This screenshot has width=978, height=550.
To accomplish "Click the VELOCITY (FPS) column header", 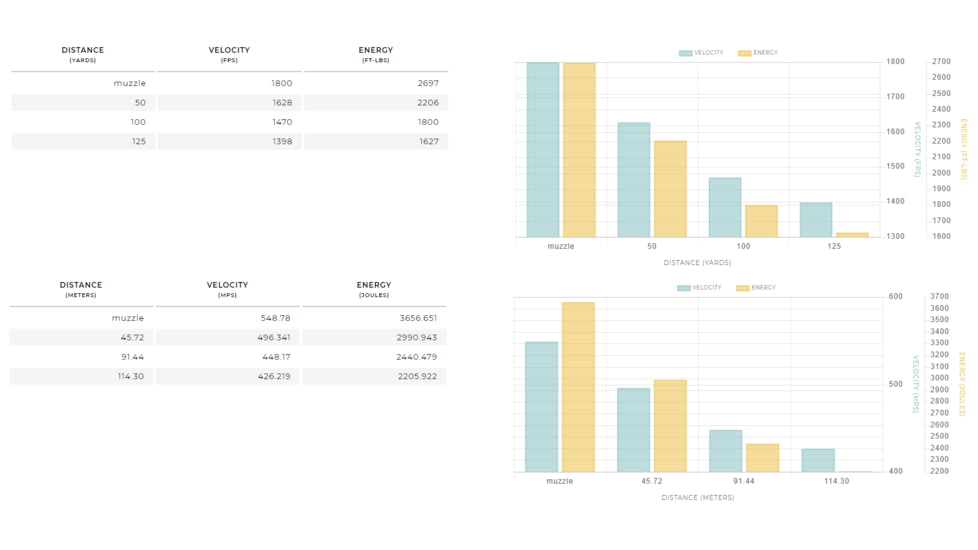I will (x=229, y=54).
